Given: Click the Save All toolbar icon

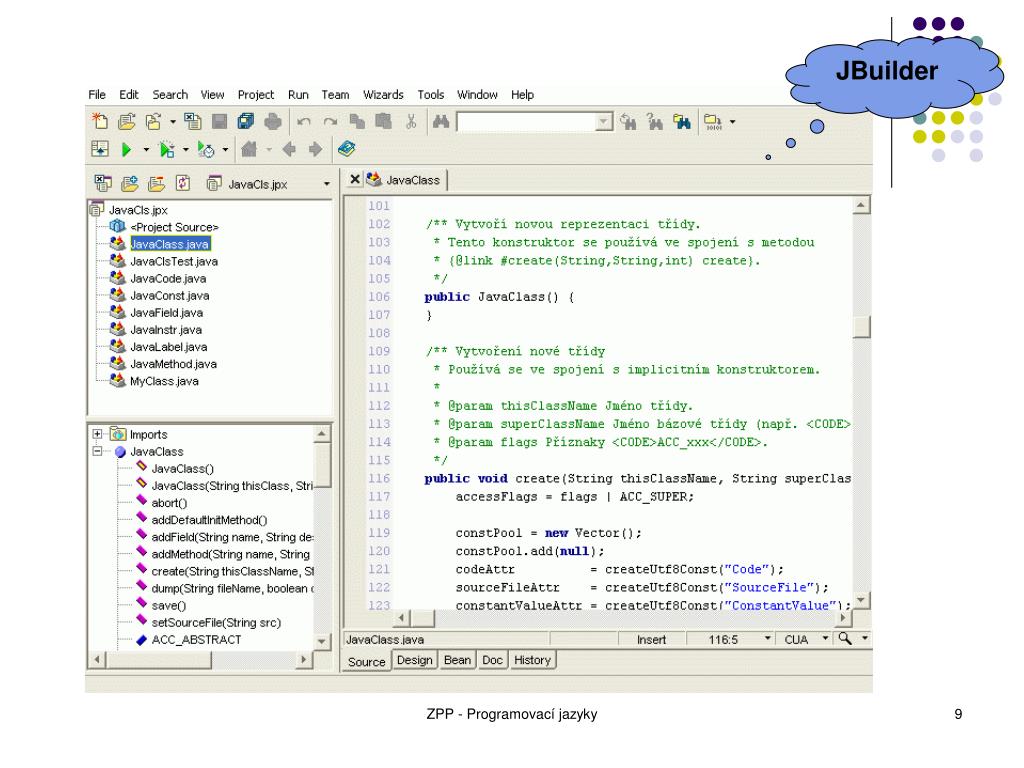Looking at the screenshot, I should pos(246,121).
